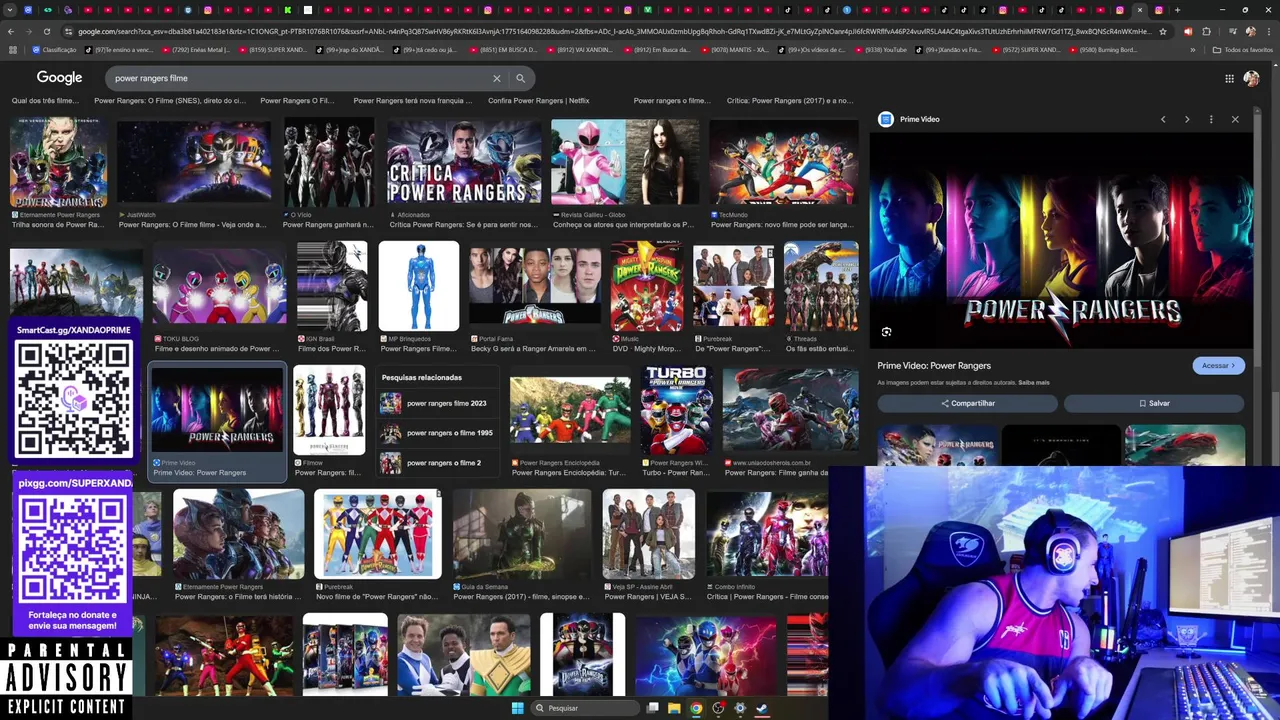This screenshot has width=1280, height=720.
Task: Clear the search query with the X icon
Action: click(x=496, y=78)
